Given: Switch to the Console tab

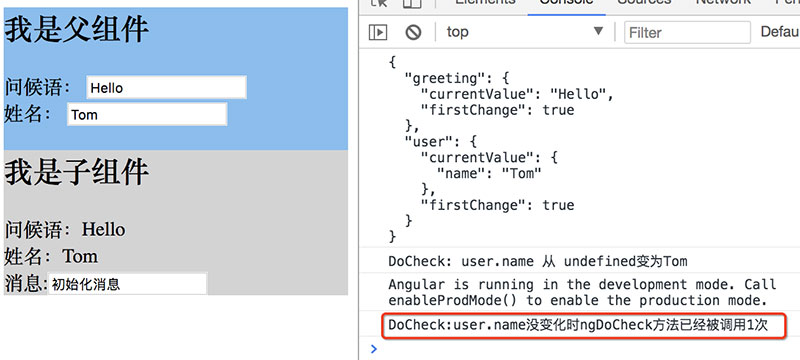Looking at the screenshot, I should click(566, 3).
